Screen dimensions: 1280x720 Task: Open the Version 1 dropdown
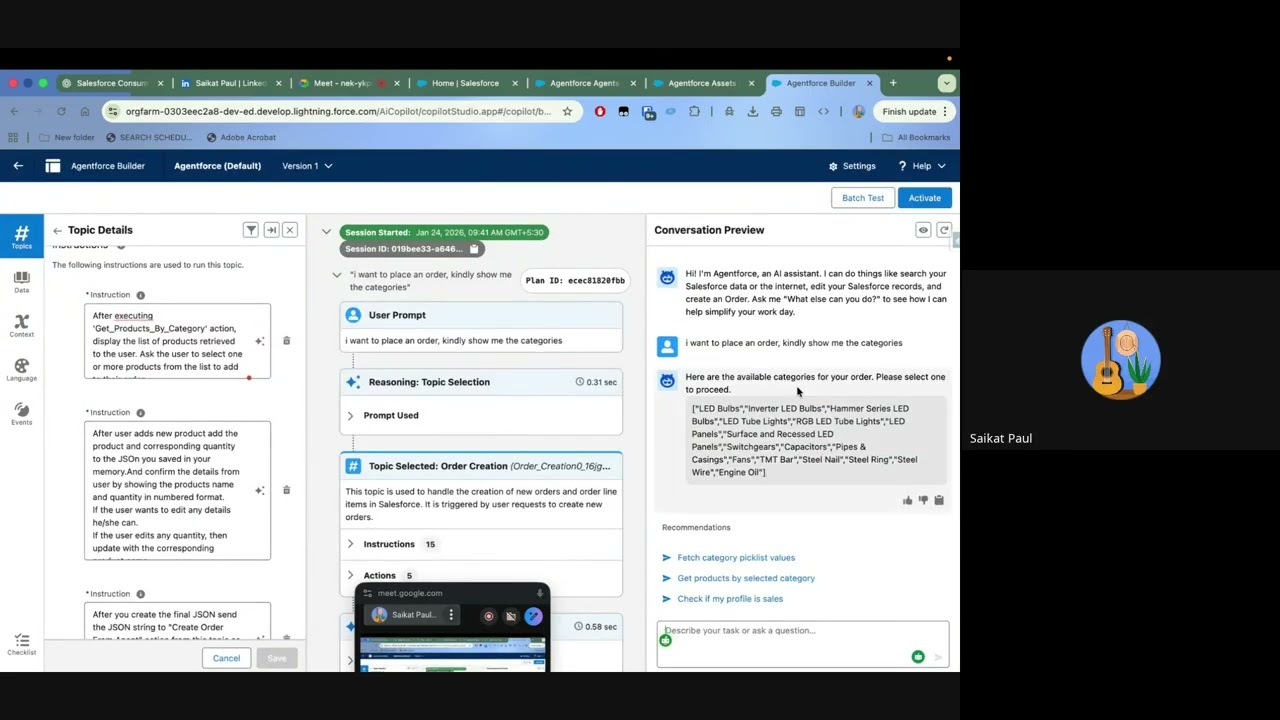click(307, 166)
